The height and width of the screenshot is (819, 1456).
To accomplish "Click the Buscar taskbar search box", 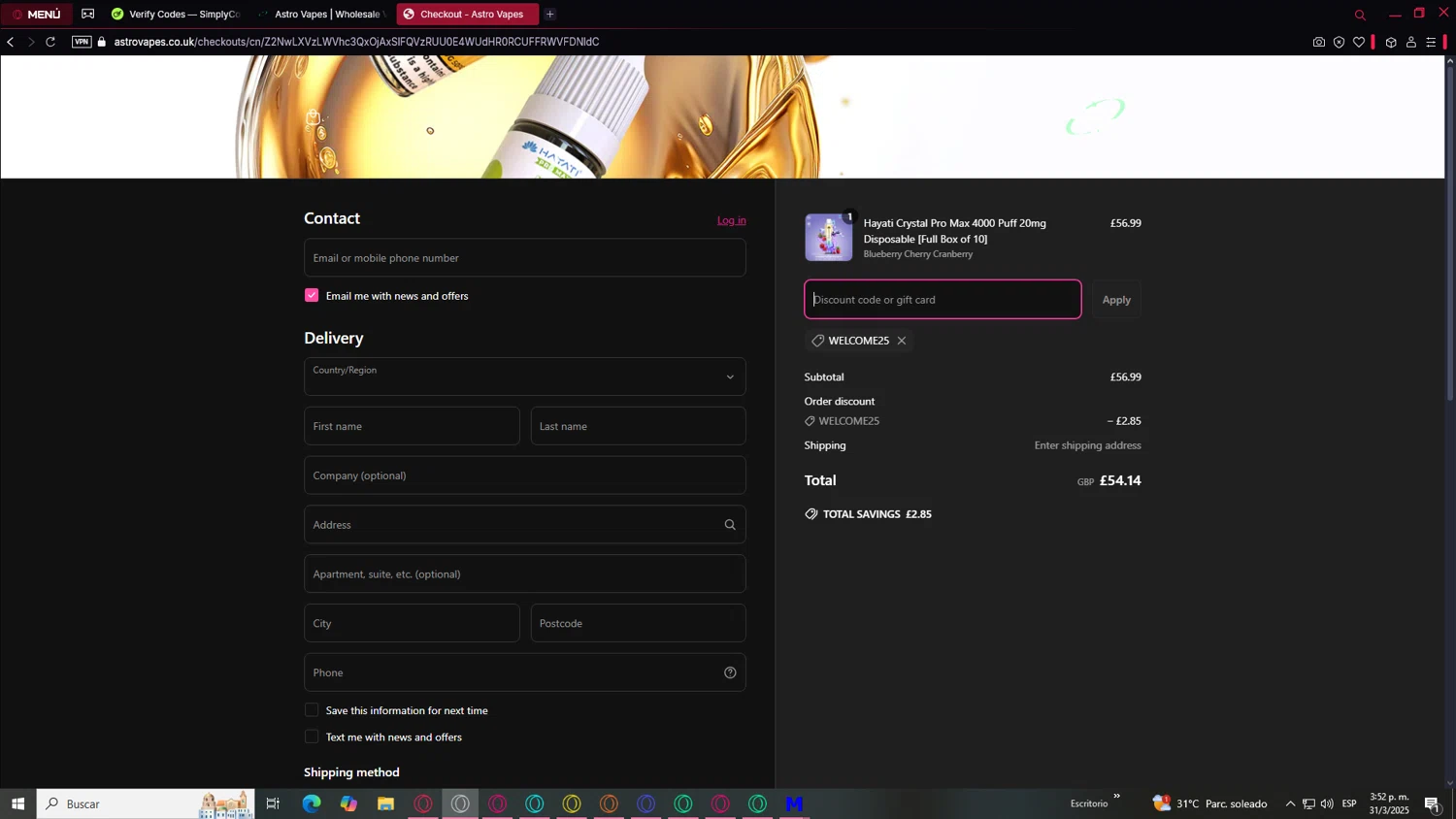I will pyautogui.click(x=146, y=803).
